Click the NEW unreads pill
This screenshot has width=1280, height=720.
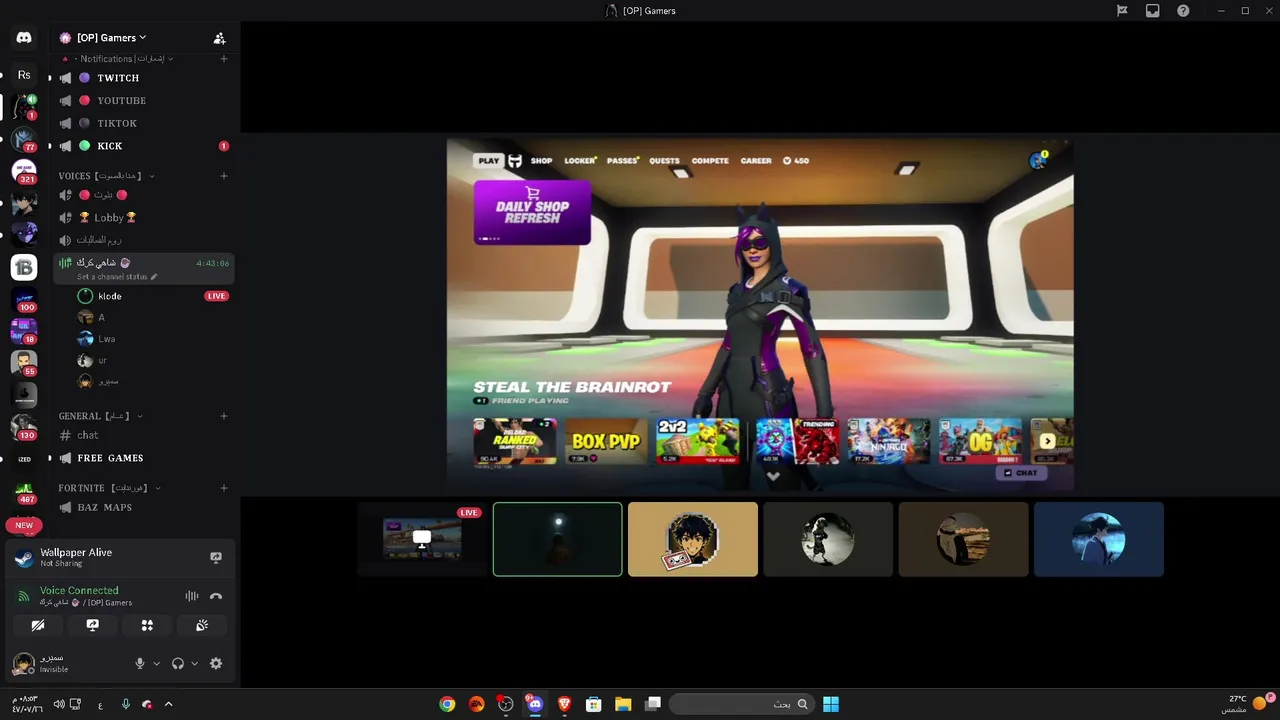[24, 525]
